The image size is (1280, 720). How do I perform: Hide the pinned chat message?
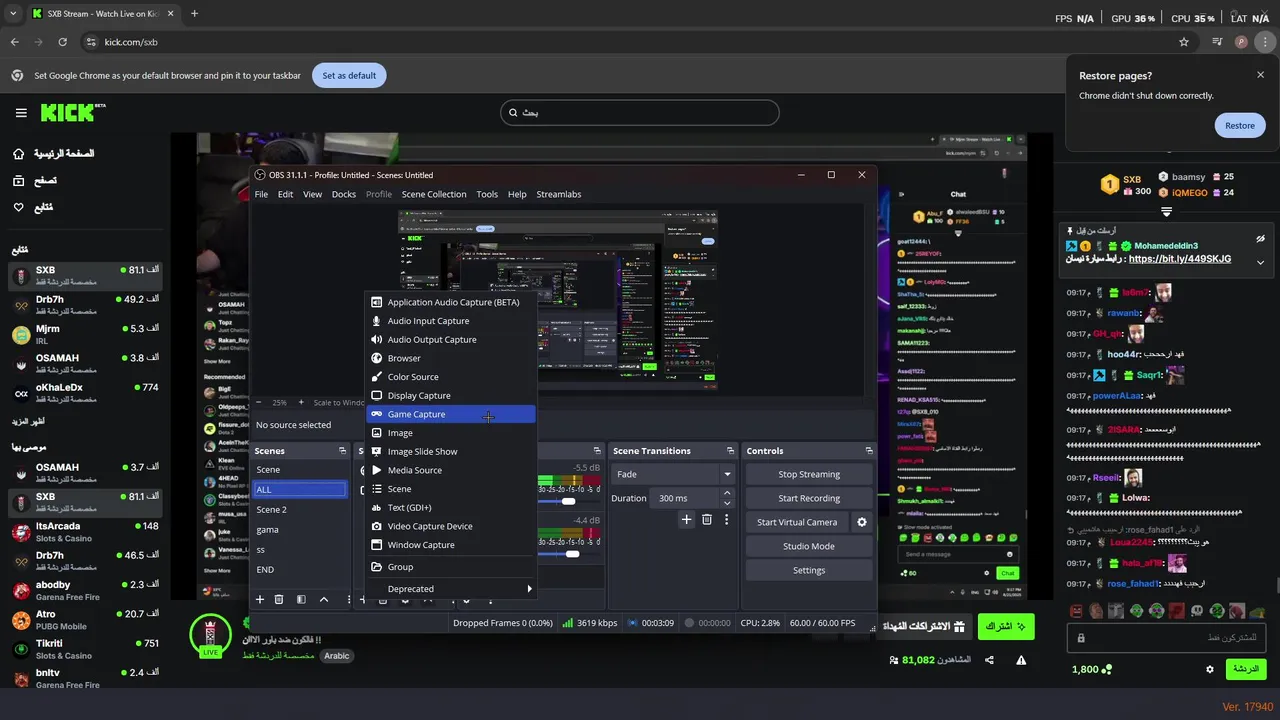1260,239
